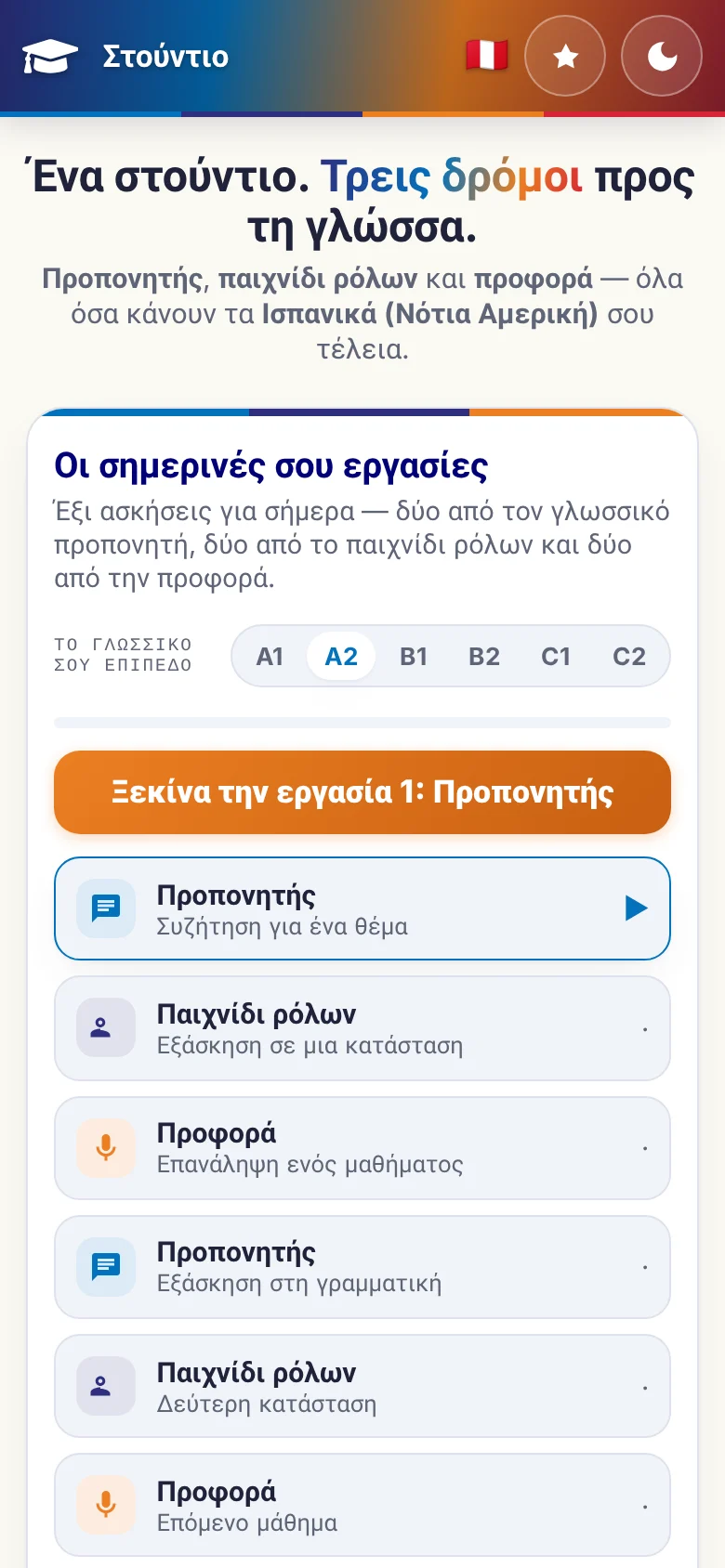Image resolution: width=725 pixels, height=1568 pixels.
Task: Open favorites with the star icon
Action: (565, 57)
